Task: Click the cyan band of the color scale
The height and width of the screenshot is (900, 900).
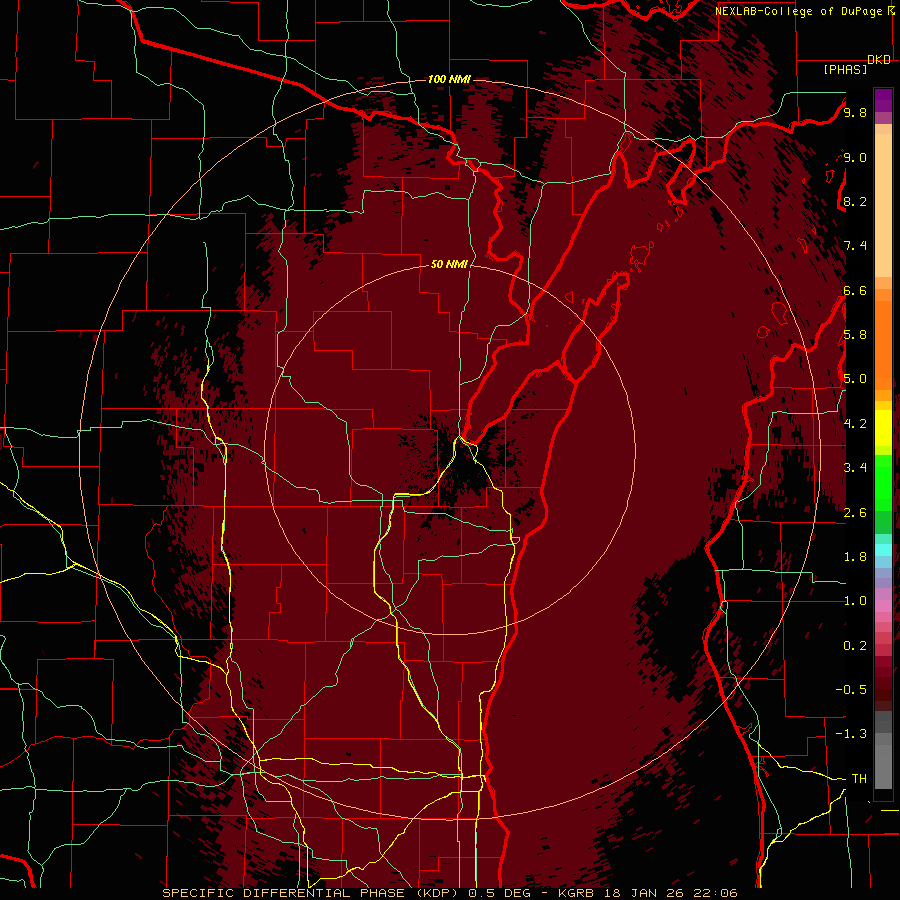Action: [883, 550]
